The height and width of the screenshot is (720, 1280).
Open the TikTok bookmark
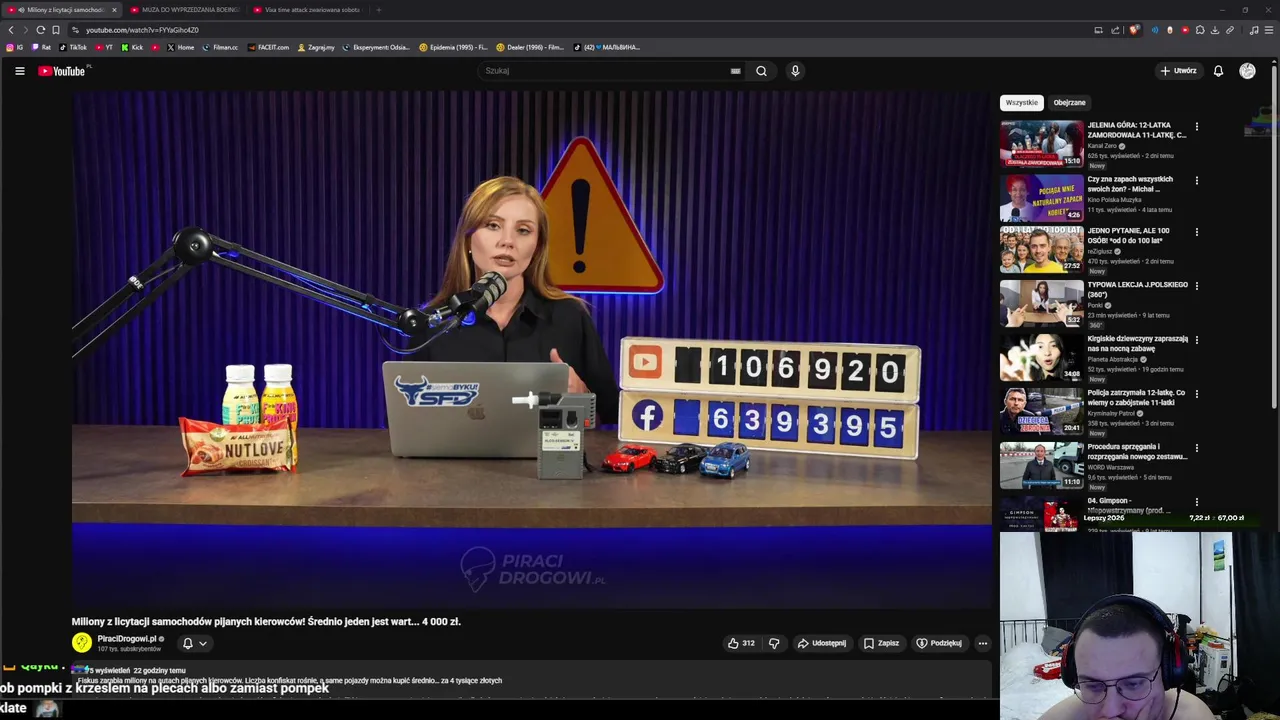(73, 47)
